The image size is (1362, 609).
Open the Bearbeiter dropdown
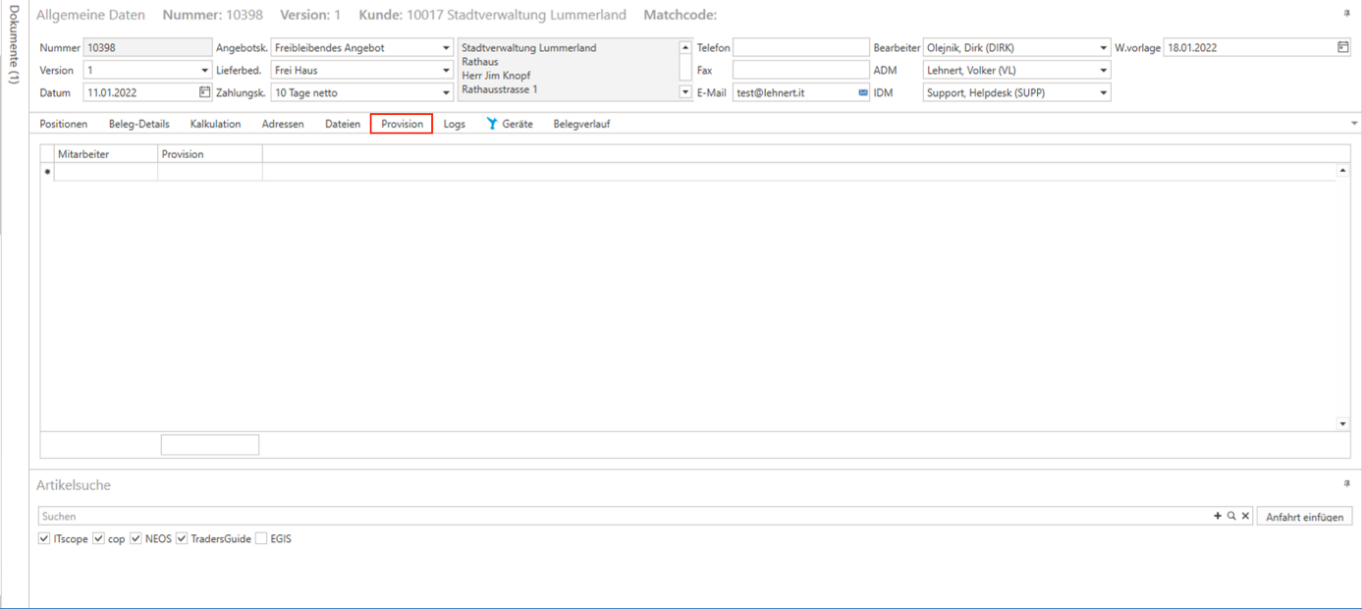(x=1104, y=48)
